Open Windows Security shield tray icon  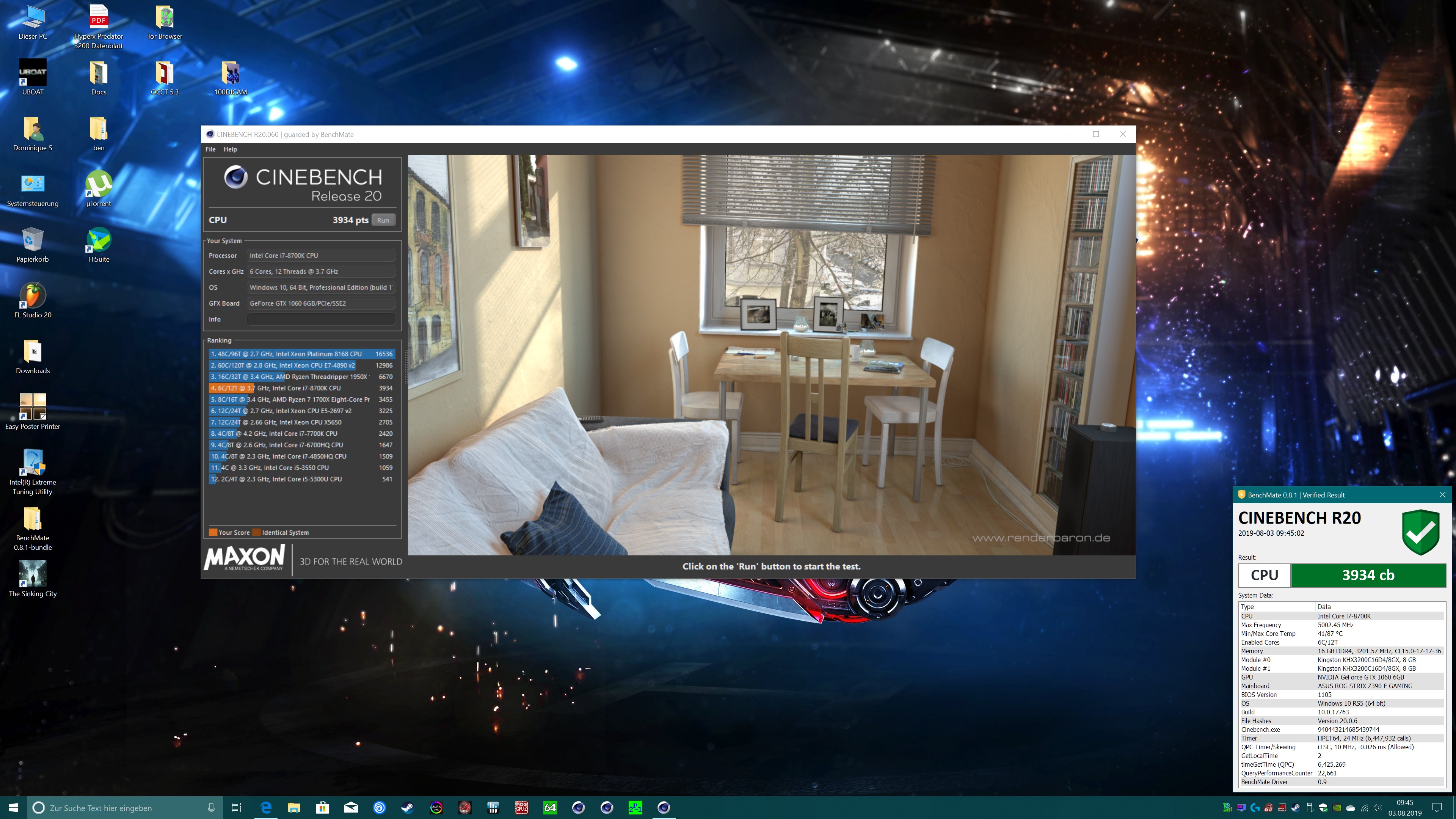point(1323,808)
